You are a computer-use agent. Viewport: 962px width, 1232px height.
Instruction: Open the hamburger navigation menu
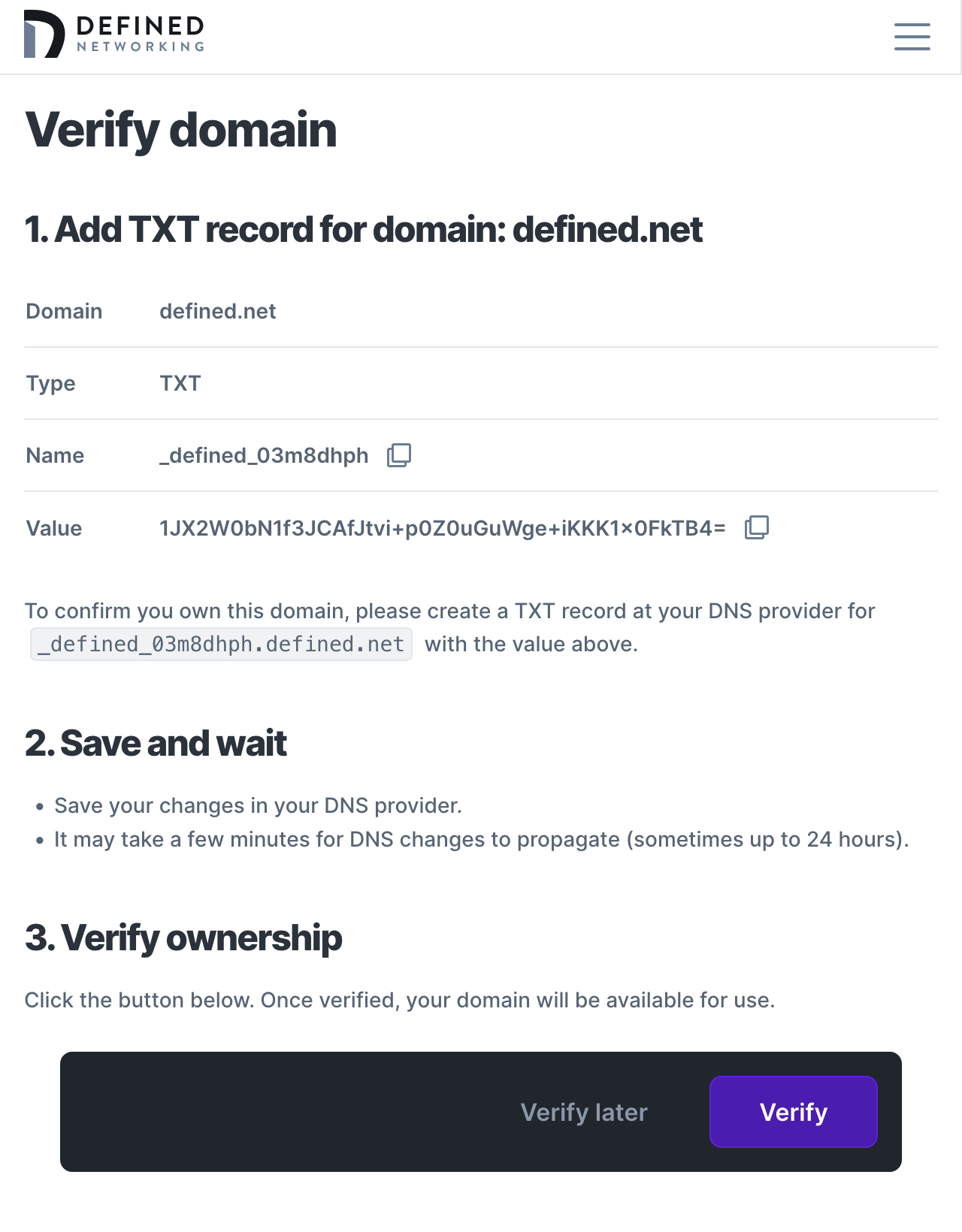[x=912, y=37]
